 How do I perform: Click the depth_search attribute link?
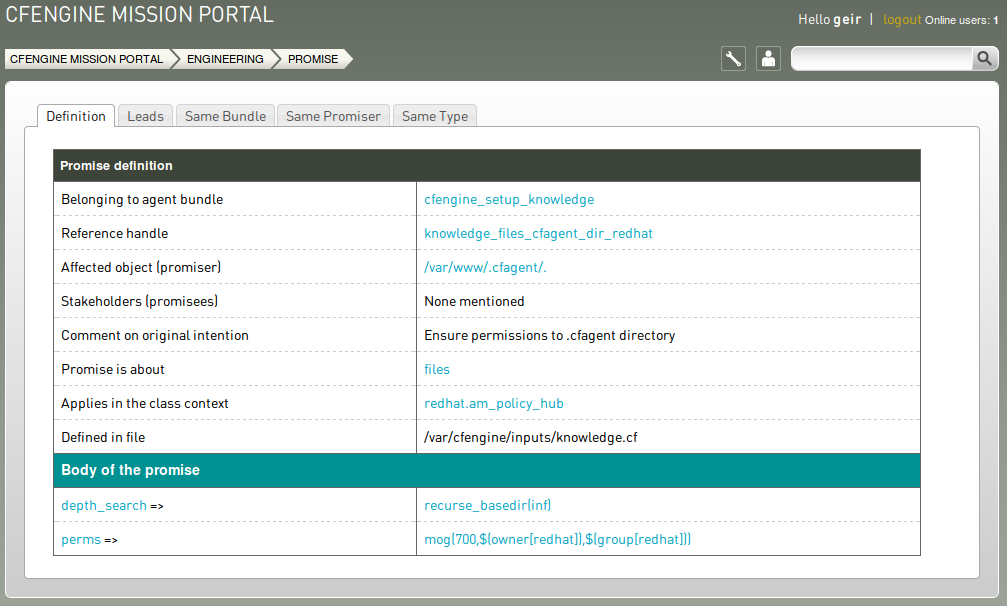coord(104,506)
